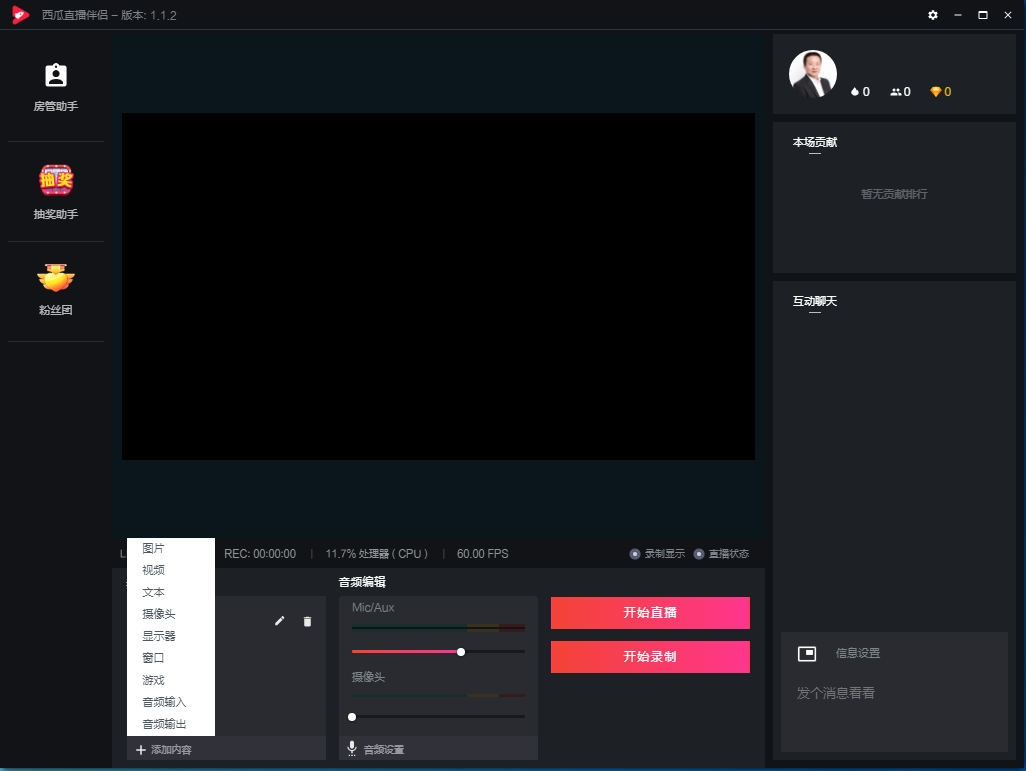Click the user avatar photo
Screen dimensions: 1026x771
click(813, 73)
